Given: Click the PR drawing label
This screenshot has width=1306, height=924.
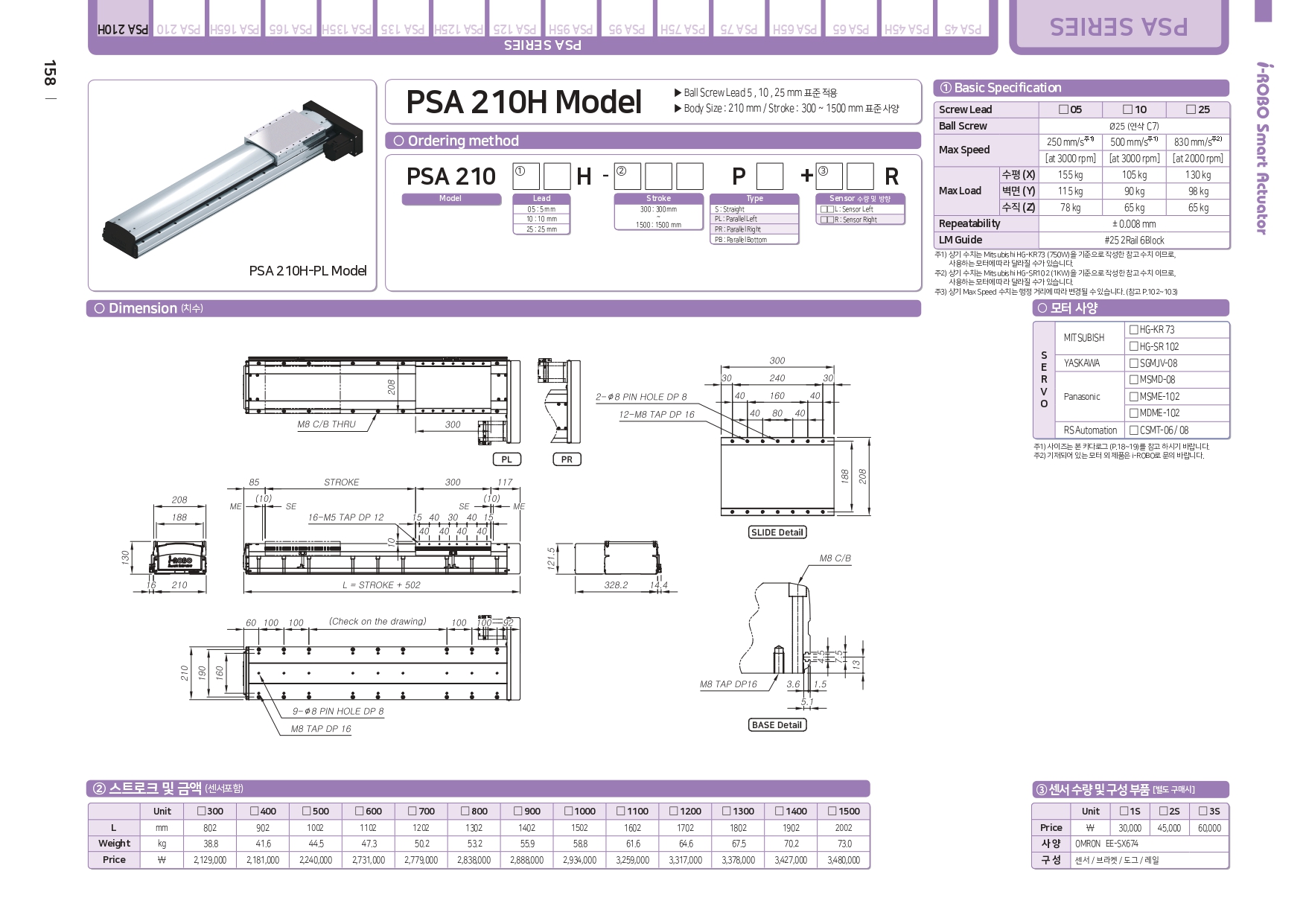Looking at the screenshot, I should tap(567, 459).
